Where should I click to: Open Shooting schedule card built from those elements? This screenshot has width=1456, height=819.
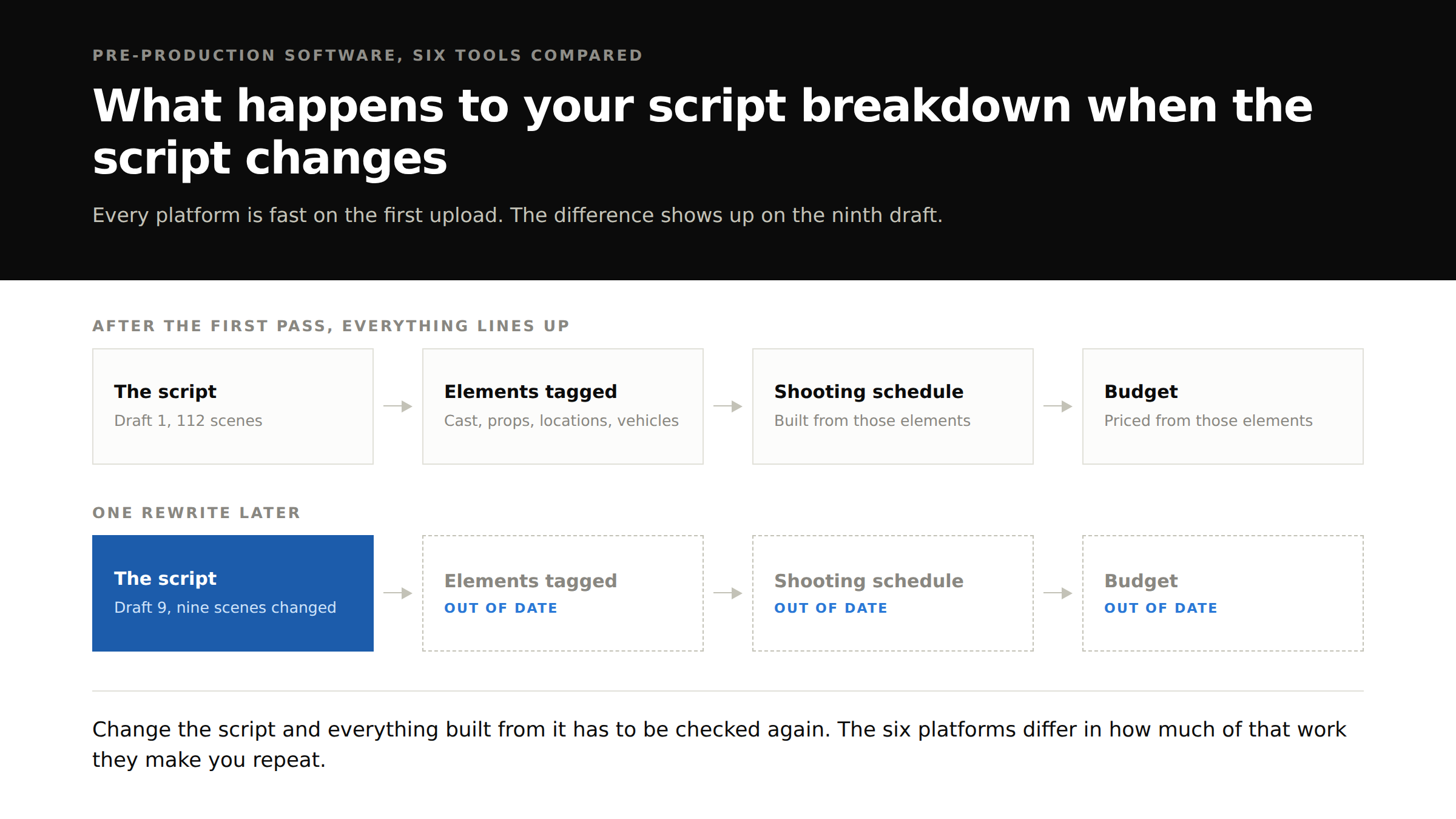(x=893, y=406)
